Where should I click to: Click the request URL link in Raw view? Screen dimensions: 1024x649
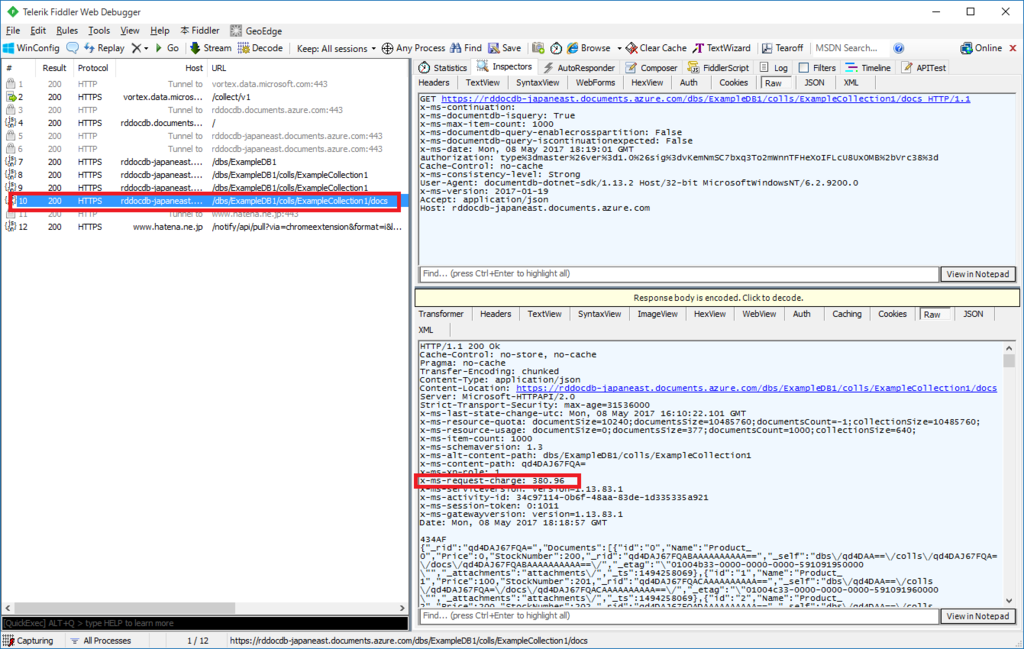[705, 99]
